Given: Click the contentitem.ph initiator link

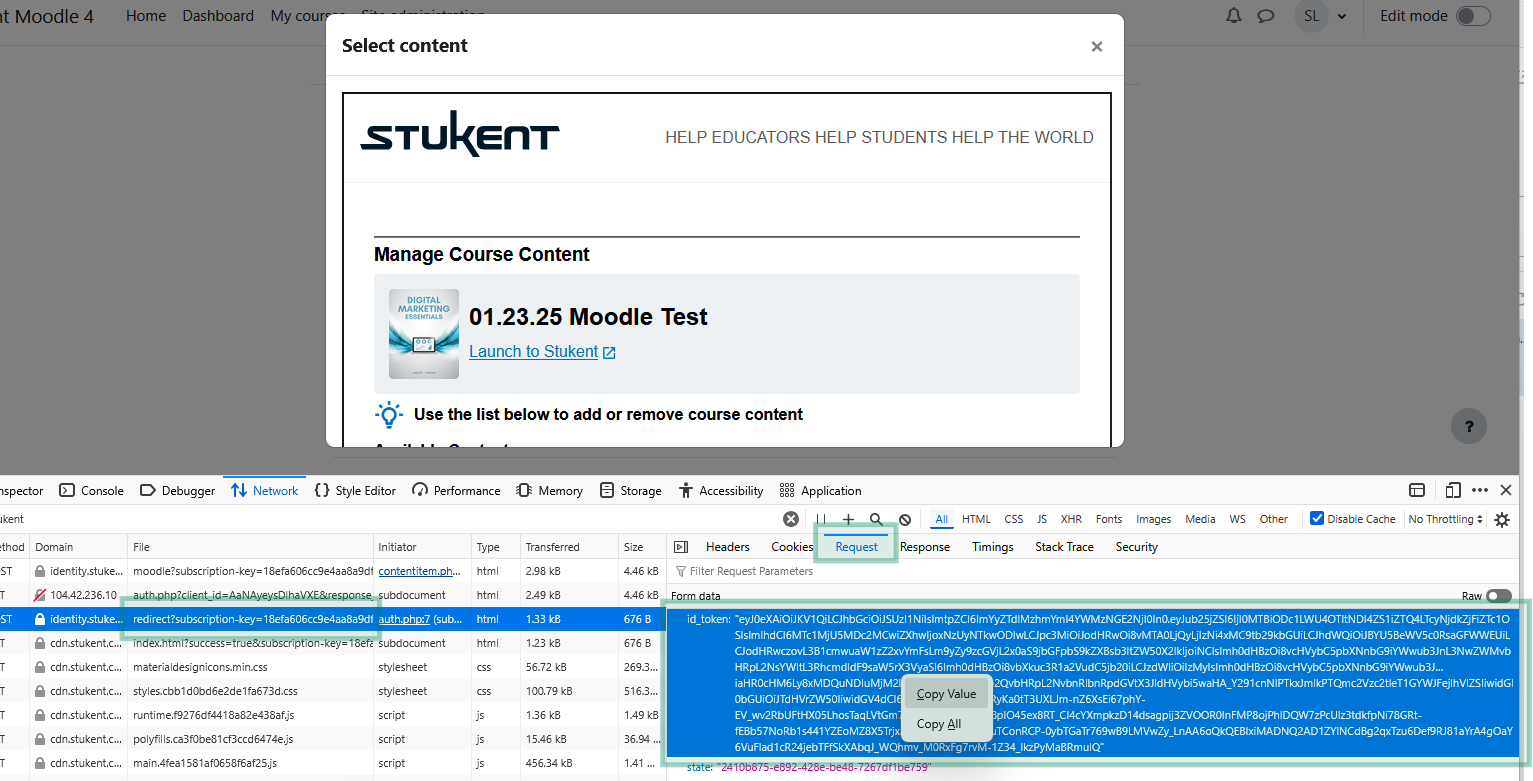Looking at the screenshot, I should pyautogui.click(x=419, y=571).
